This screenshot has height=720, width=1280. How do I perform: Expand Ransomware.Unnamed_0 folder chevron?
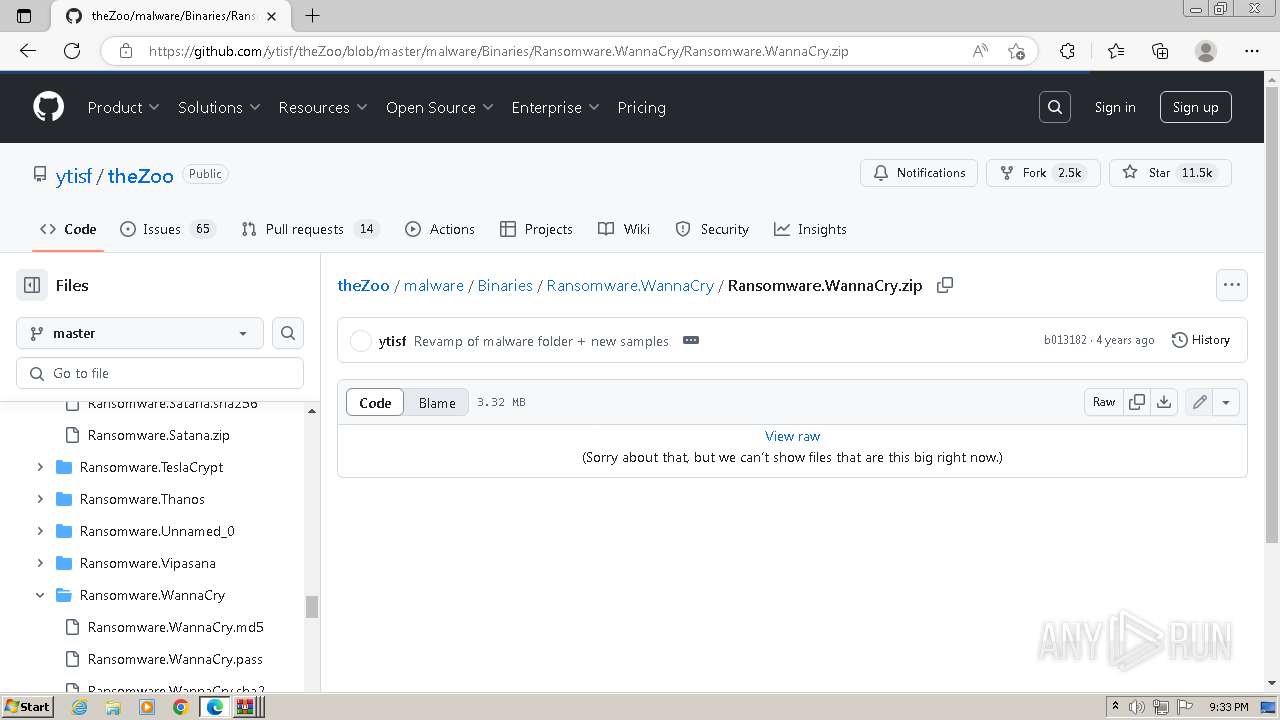(40, 531)
